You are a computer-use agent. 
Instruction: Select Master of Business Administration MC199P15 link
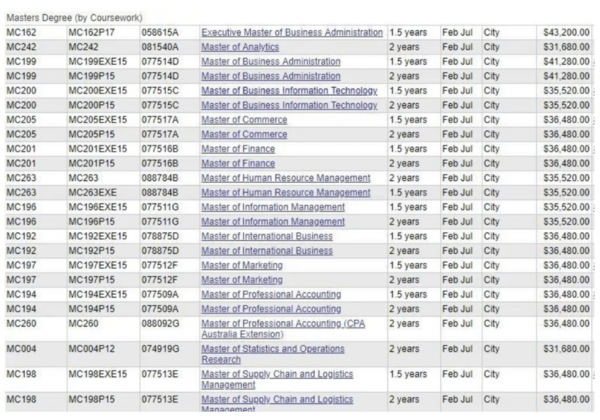coord(270,76)
